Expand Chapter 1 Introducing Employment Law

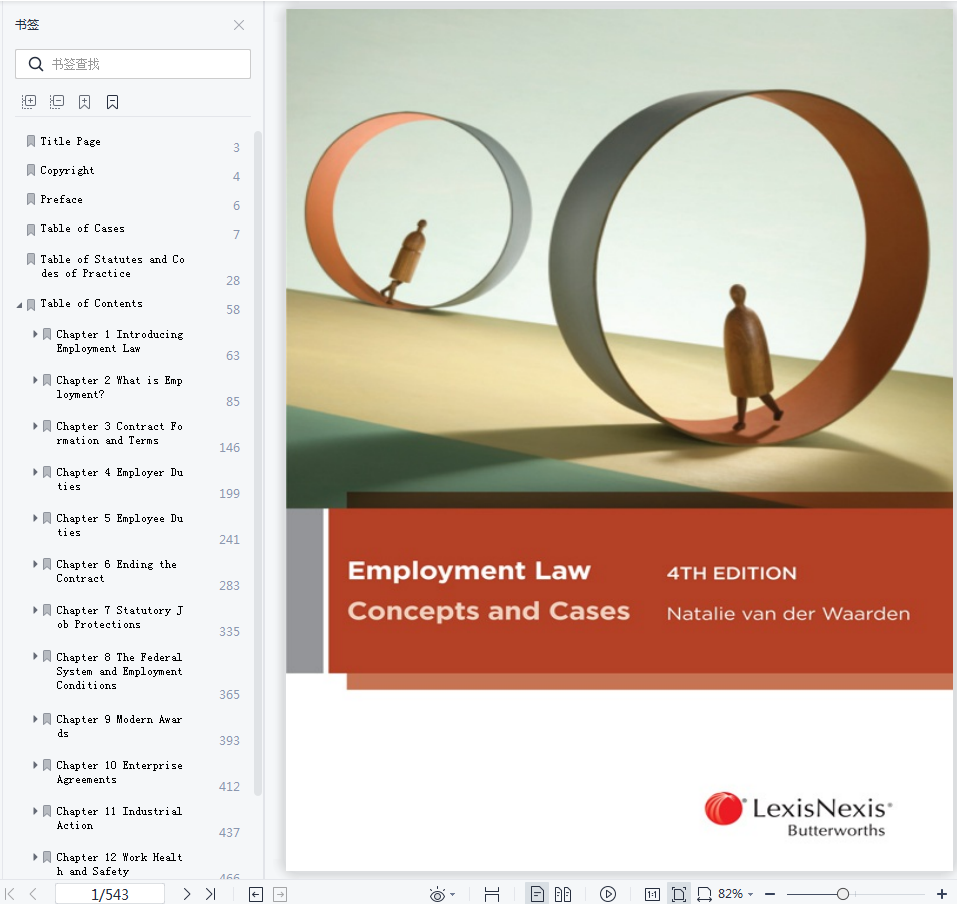[35, 334]
